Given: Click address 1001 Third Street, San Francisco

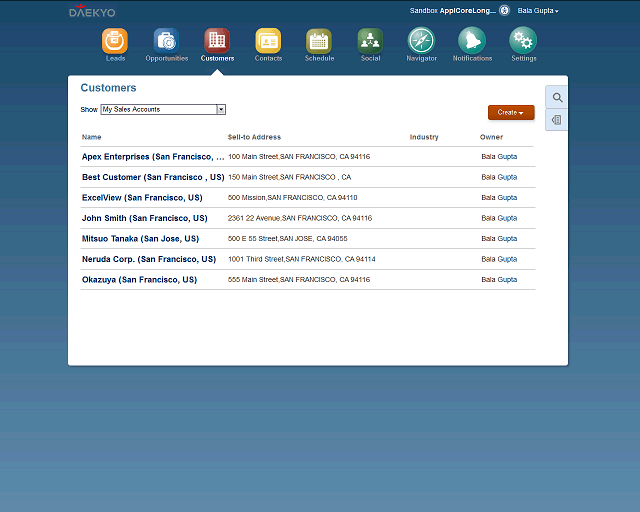Looking at the screenshot, I should click(302, 259).
